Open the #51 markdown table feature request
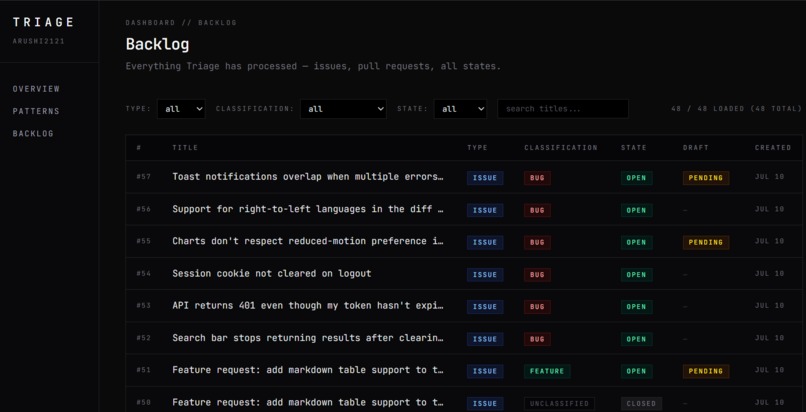 308,370
